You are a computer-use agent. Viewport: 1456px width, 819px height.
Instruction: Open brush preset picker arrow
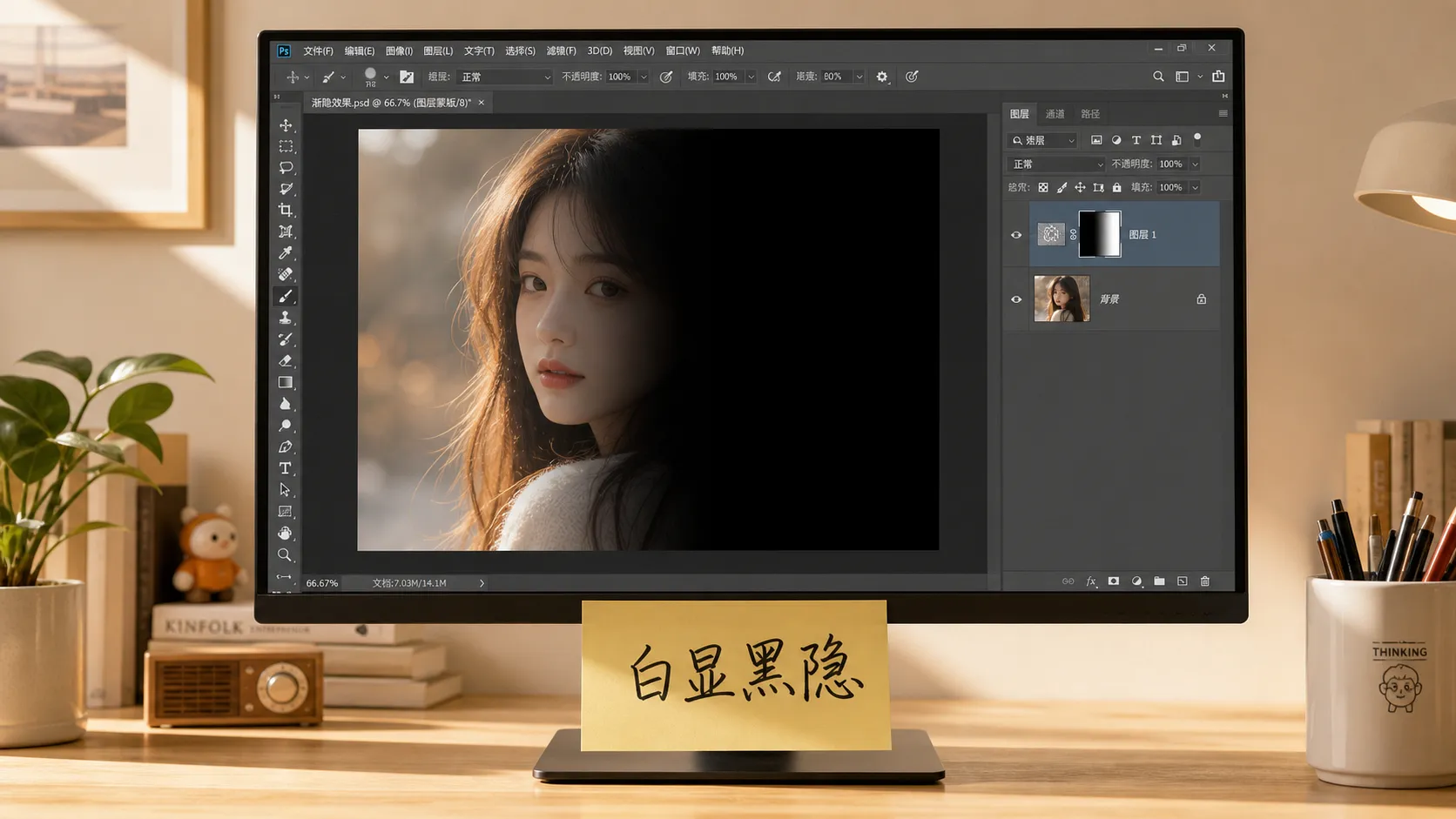tap(387, 77)
